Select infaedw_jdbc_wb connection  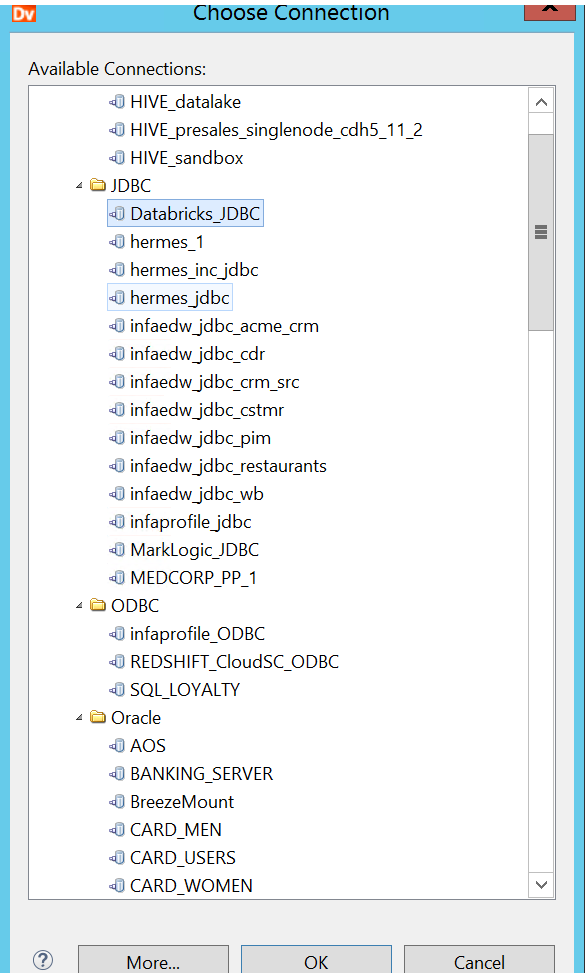[197, 494]
